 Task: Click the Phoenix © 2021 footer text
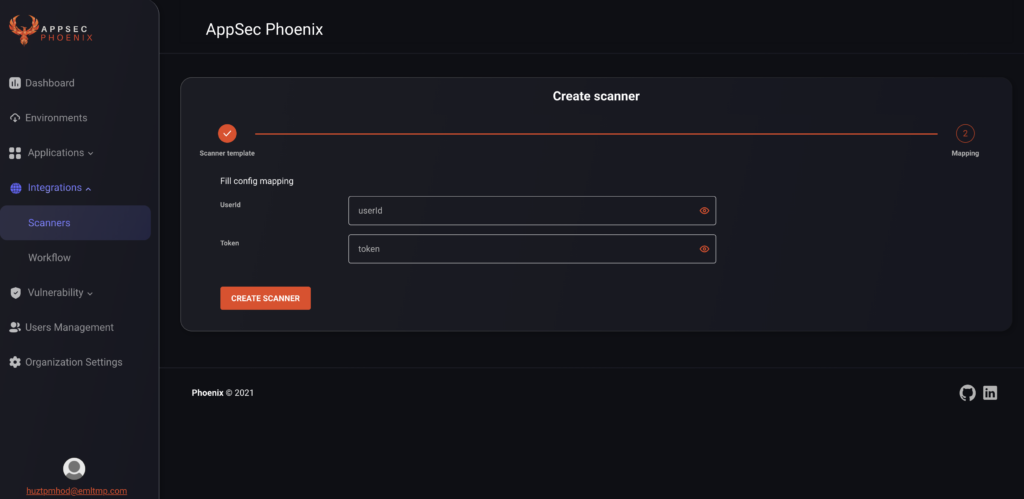pos(223,393)
